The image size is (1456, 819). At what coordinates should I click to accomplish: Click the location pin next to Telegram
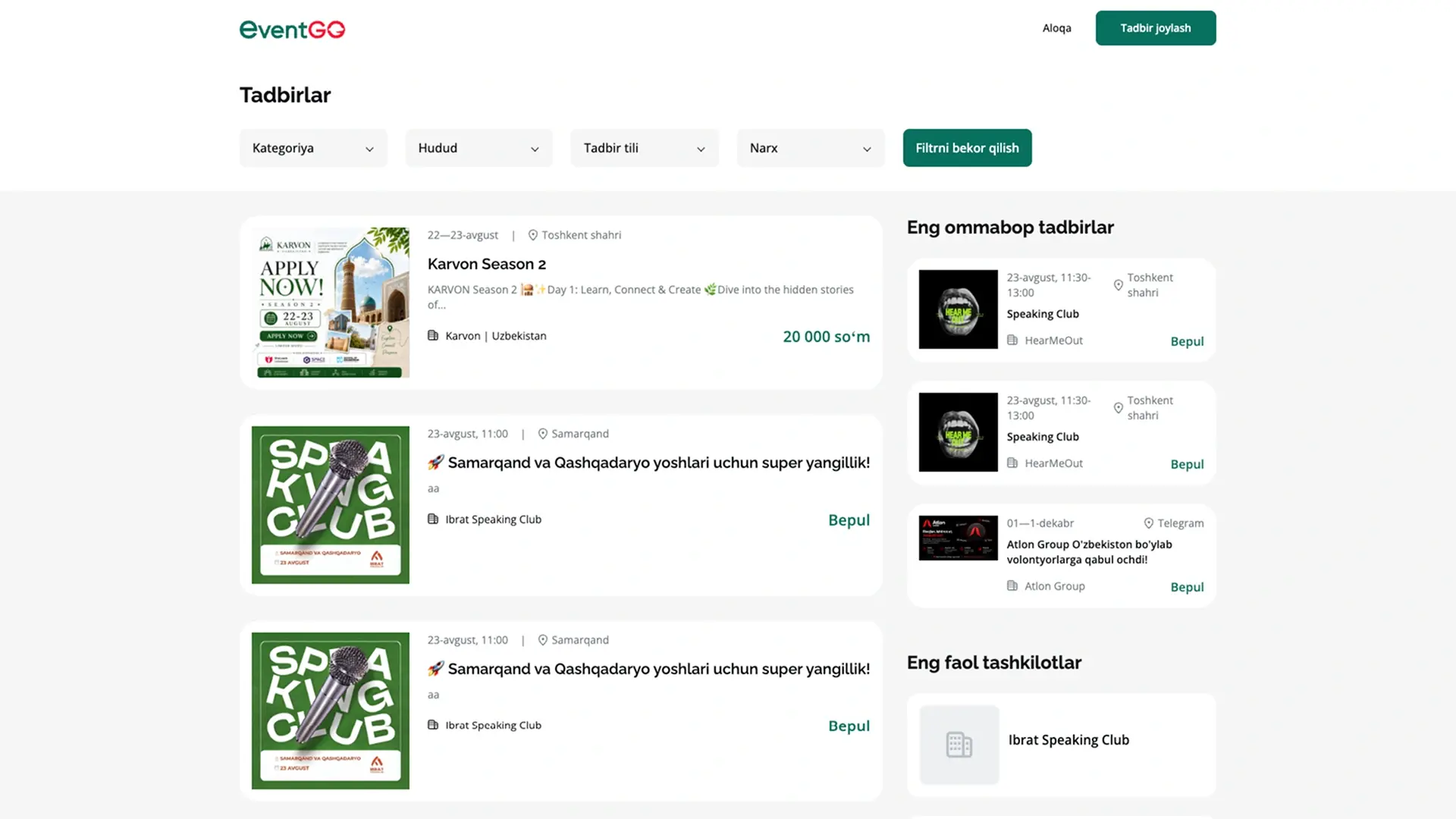click(x=1148, y=523)
